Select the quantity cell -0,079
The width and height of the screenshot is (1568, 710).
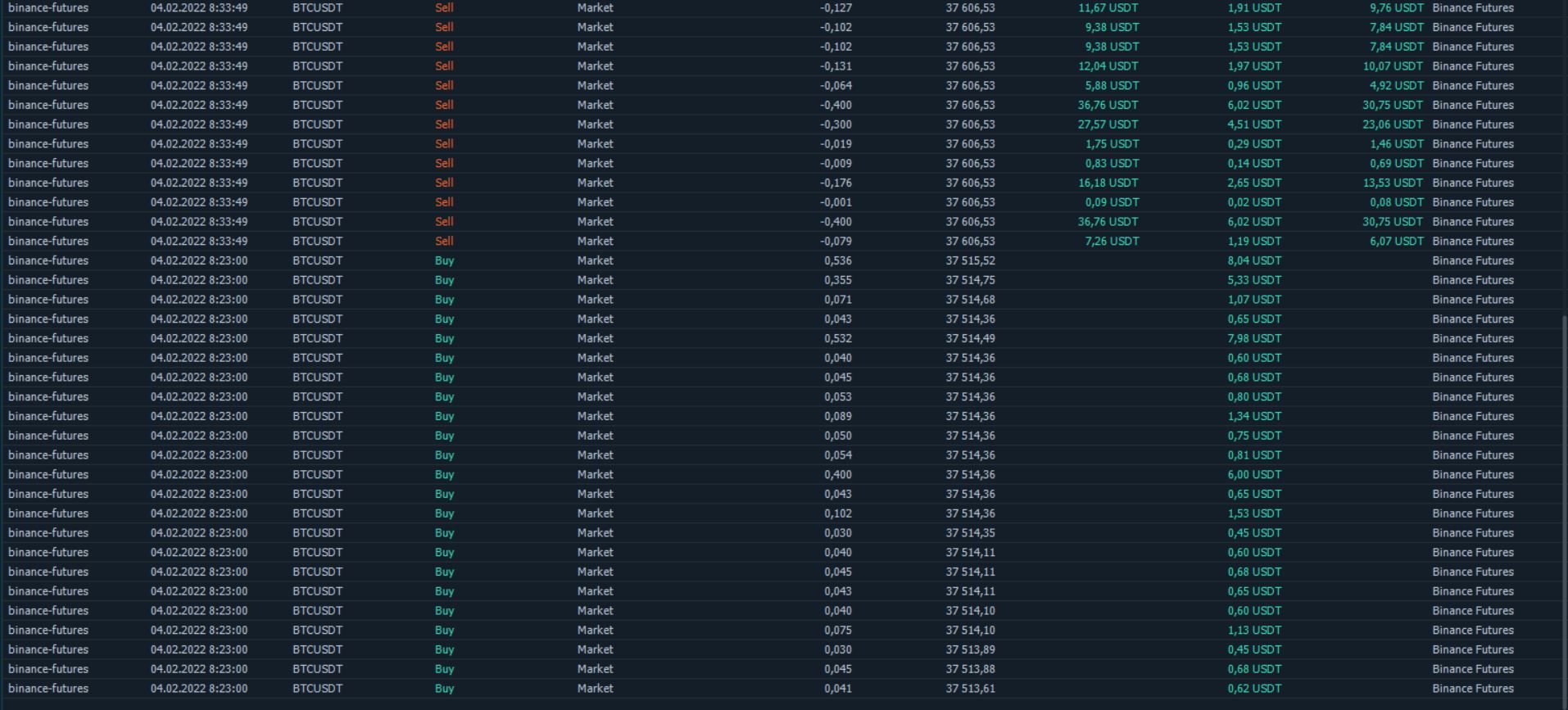tap(836, 242)
